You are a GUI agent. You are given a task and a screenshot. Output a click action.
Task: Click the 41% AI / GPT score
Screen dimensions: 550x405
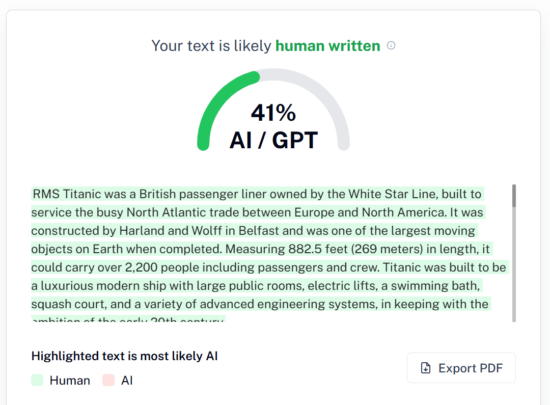273,127
